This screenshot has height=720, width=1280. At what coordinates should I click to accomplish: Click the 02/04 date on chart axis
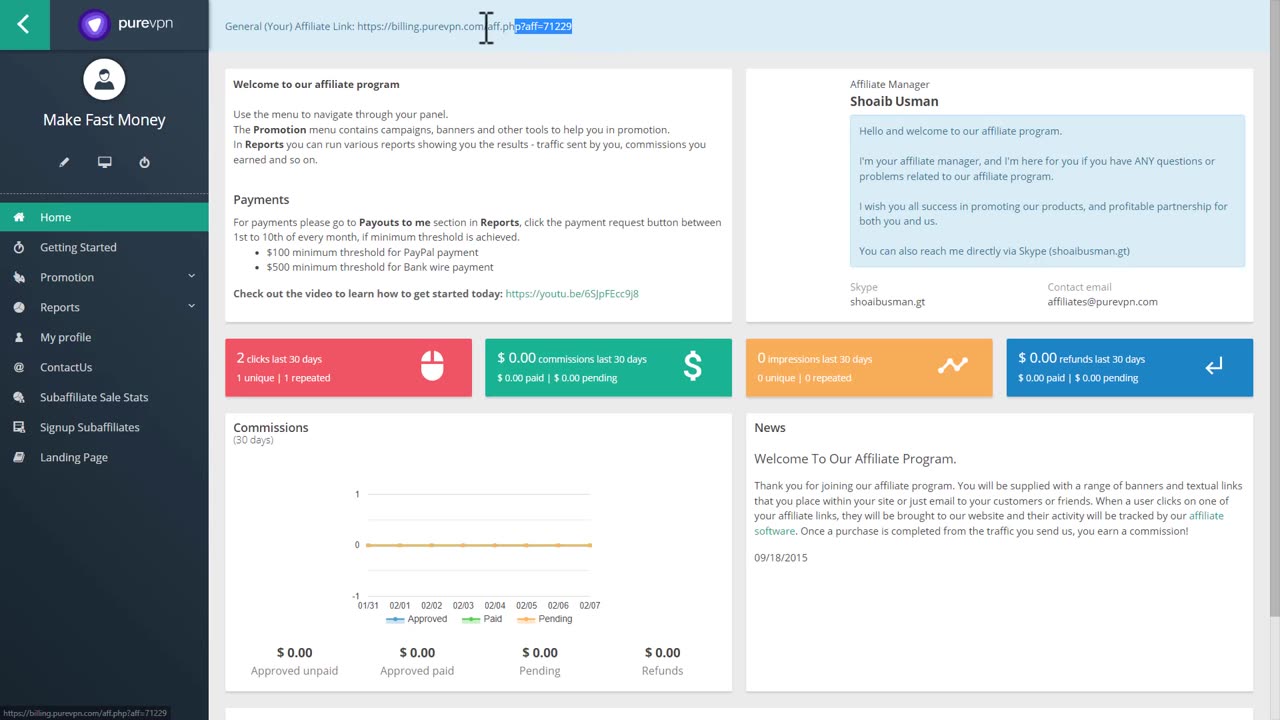495,606
